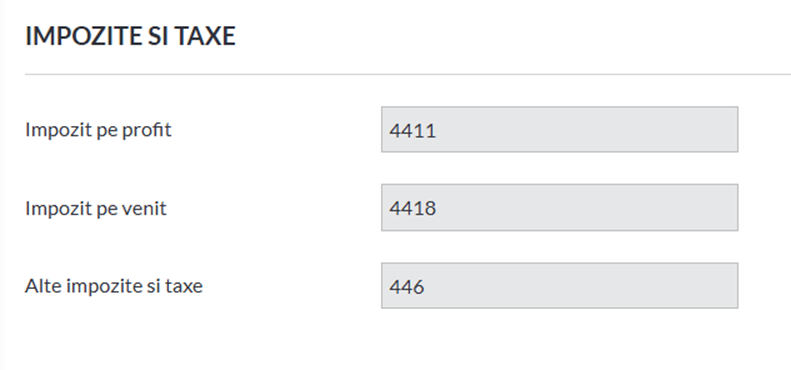Viewport: 791px width, 370px height.
Task: Click the 'Alte impozite si taxe' label
Action: pyautogui.click(x=114, y=286)
